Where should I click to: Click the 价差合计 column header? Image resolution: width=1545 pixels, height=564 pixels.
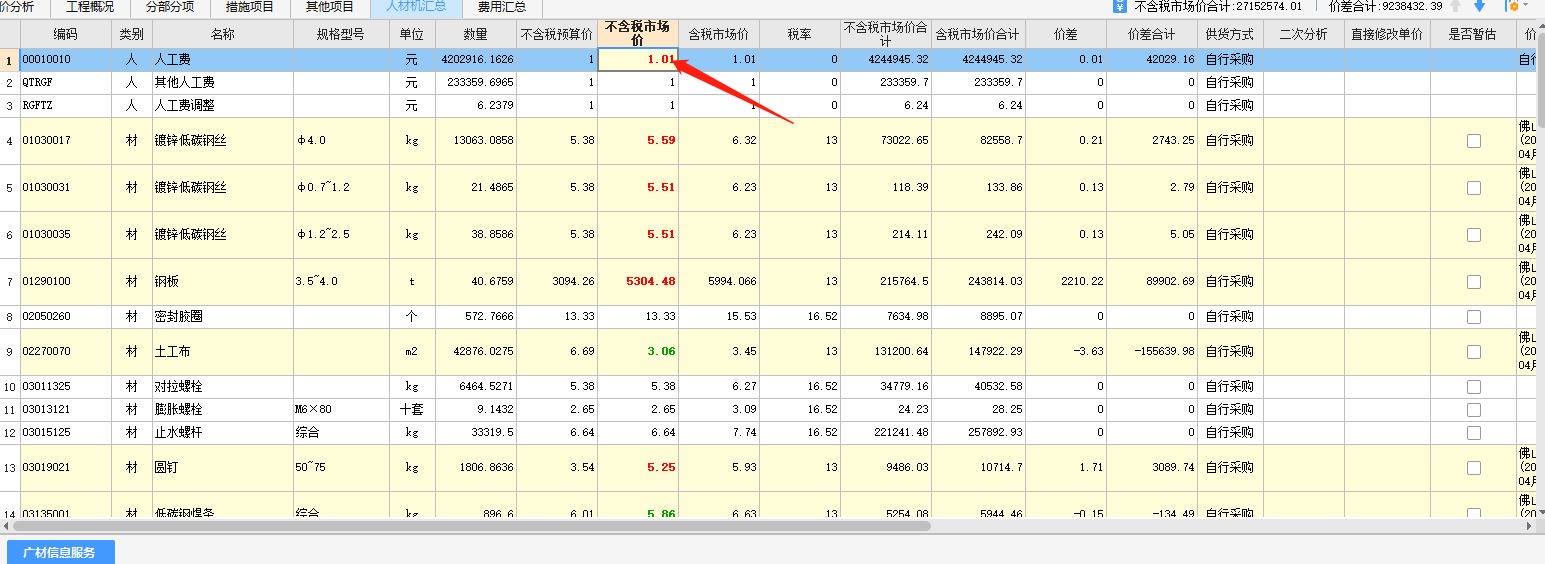pyautogui.click(x=1152, y=34)
